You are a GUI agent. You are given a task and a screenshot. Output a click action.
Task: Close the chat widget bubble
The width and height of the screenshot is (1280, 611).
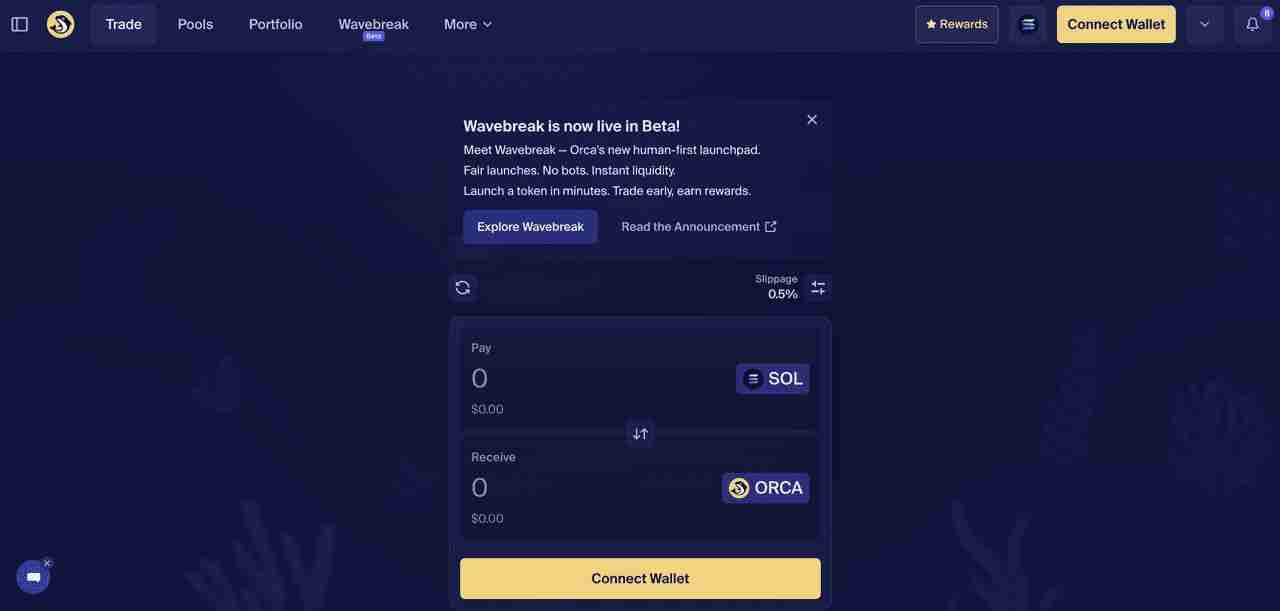pyautogui.click(x=47, y=563)
